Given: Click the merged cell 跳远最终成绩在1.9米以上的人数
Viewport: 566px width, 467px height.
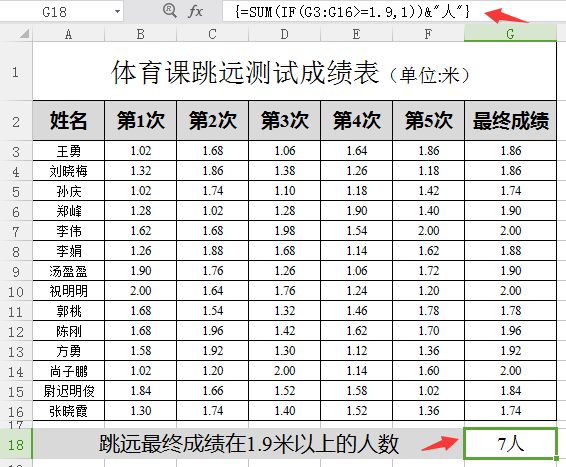Looking at the screenshot, I should coord(248,444).
